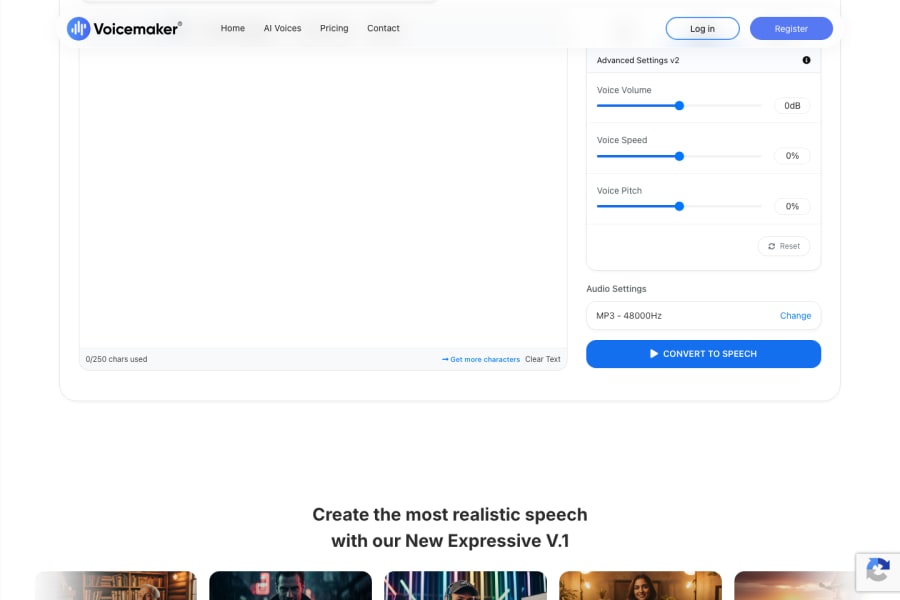This screenshot has width=900, height=600.
Task: Open the Home menu item
Action: 232,28
